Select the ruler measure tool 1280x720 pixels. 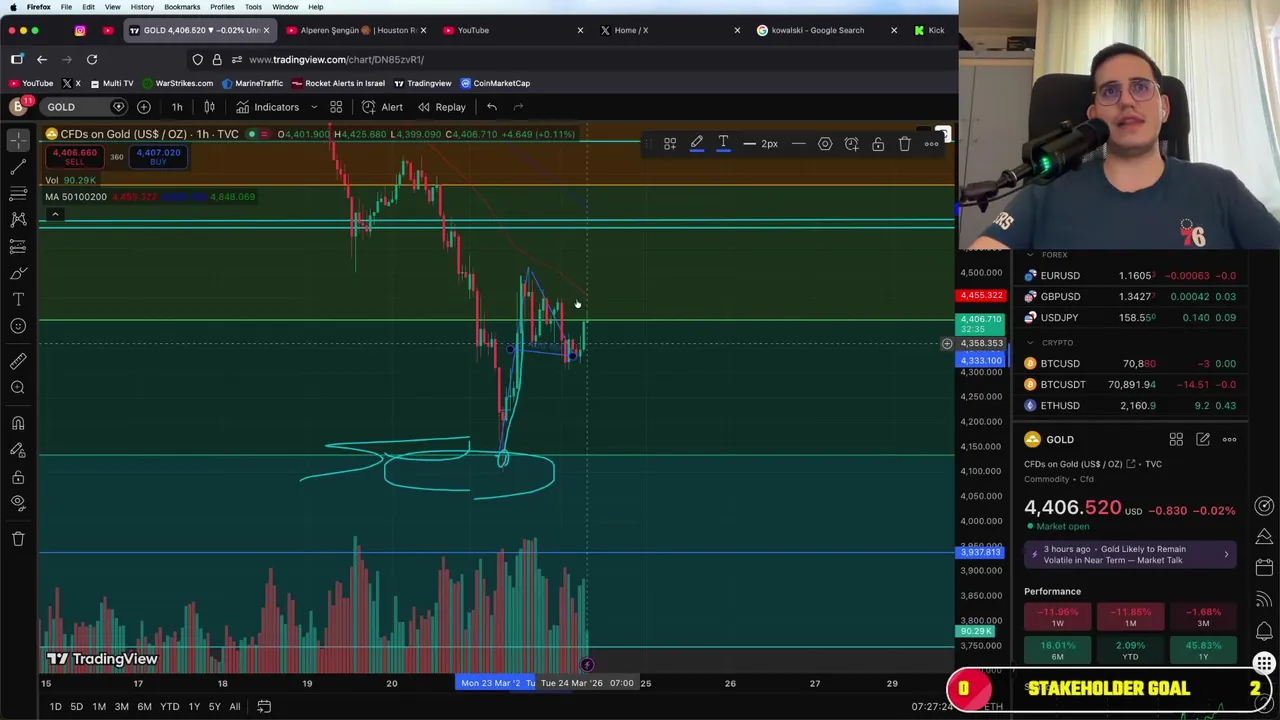click(x=18, y=361)
